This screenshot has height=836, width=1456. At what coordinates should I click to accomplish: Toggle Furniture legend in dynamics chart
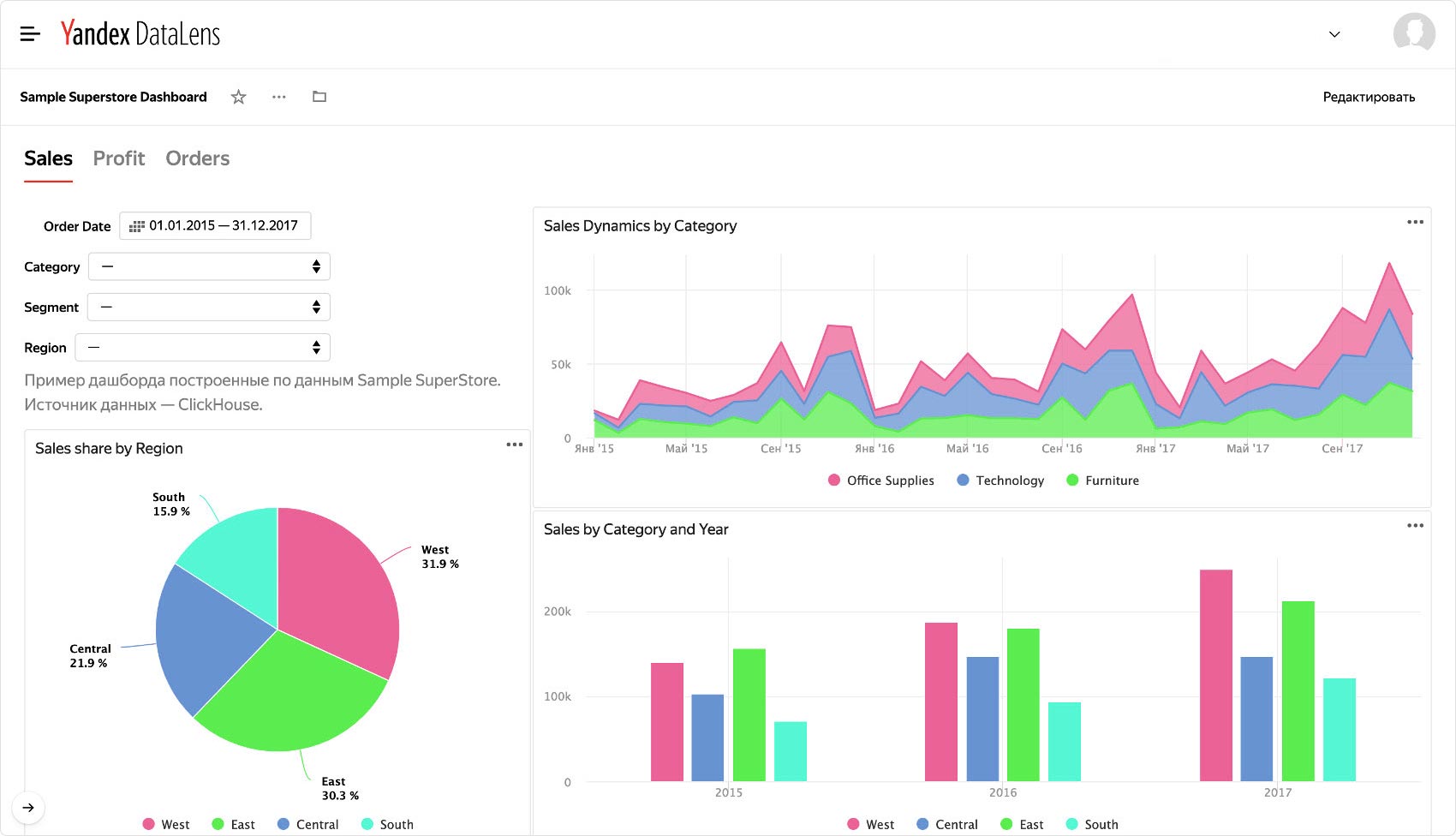click(x=1102, y=481)
